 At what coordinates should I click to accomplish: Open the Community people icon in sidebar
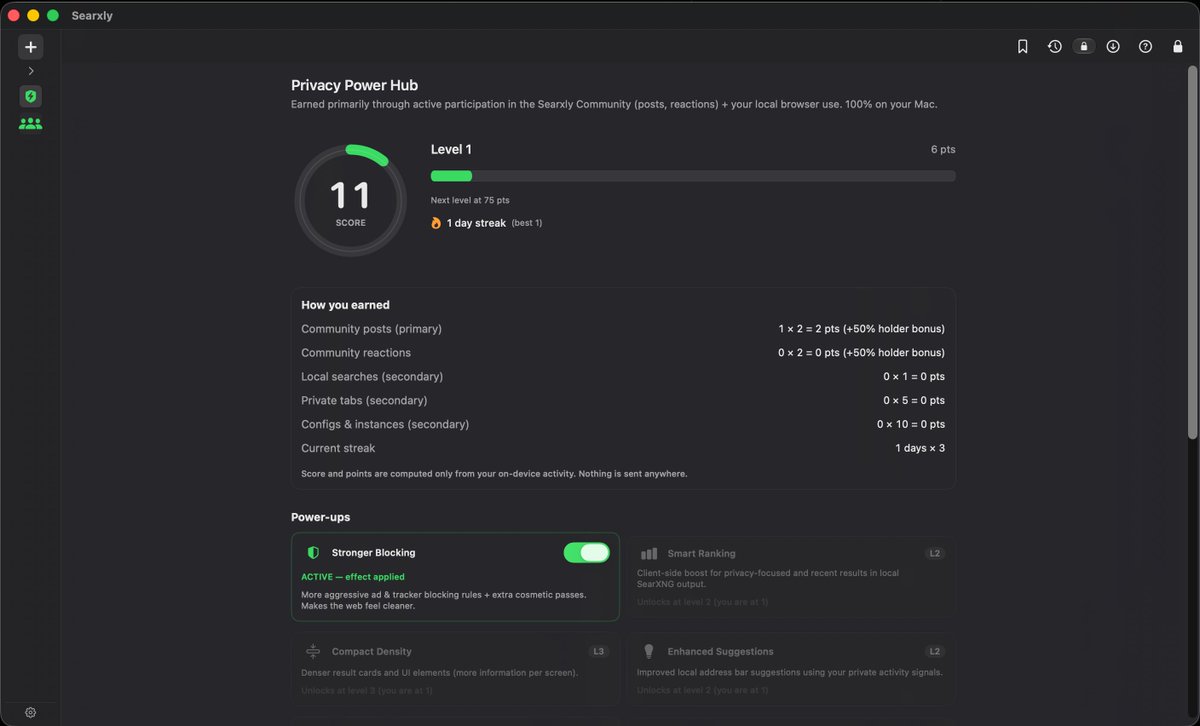pyautogui.click(x=31, y=124)
